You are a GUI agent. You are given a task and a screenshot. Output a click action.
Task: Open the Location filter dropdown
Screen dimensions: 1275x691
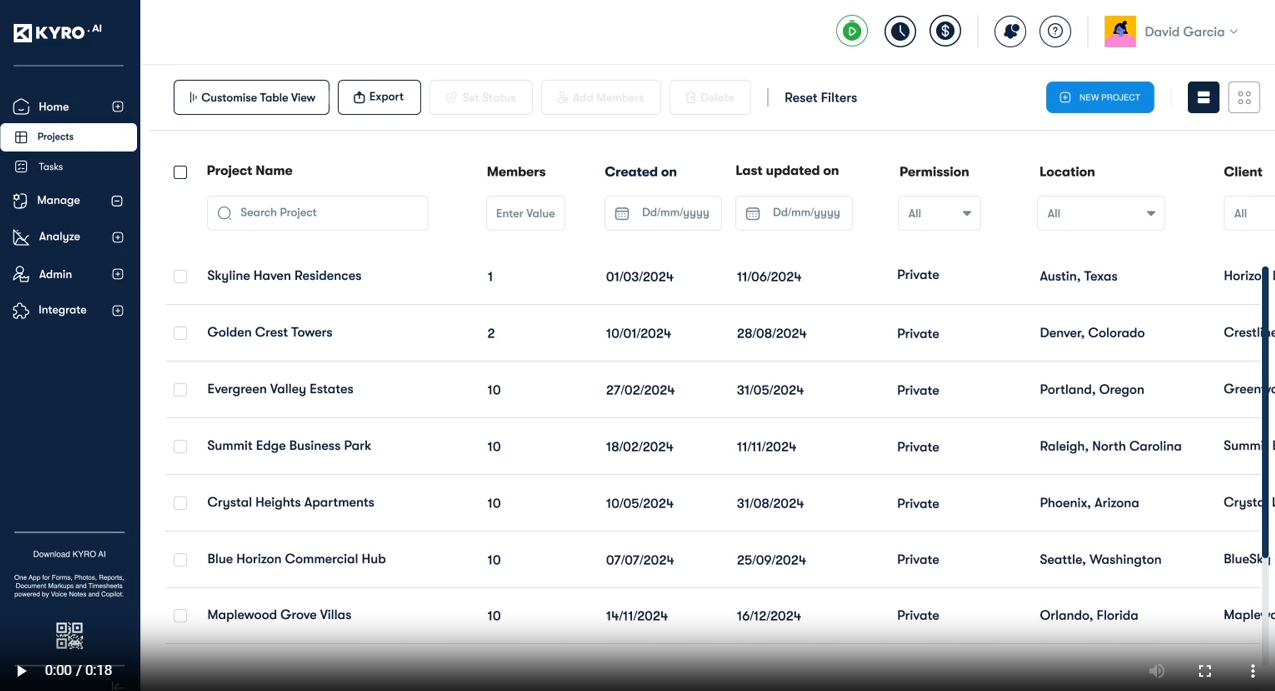(x=1101, y=213)
